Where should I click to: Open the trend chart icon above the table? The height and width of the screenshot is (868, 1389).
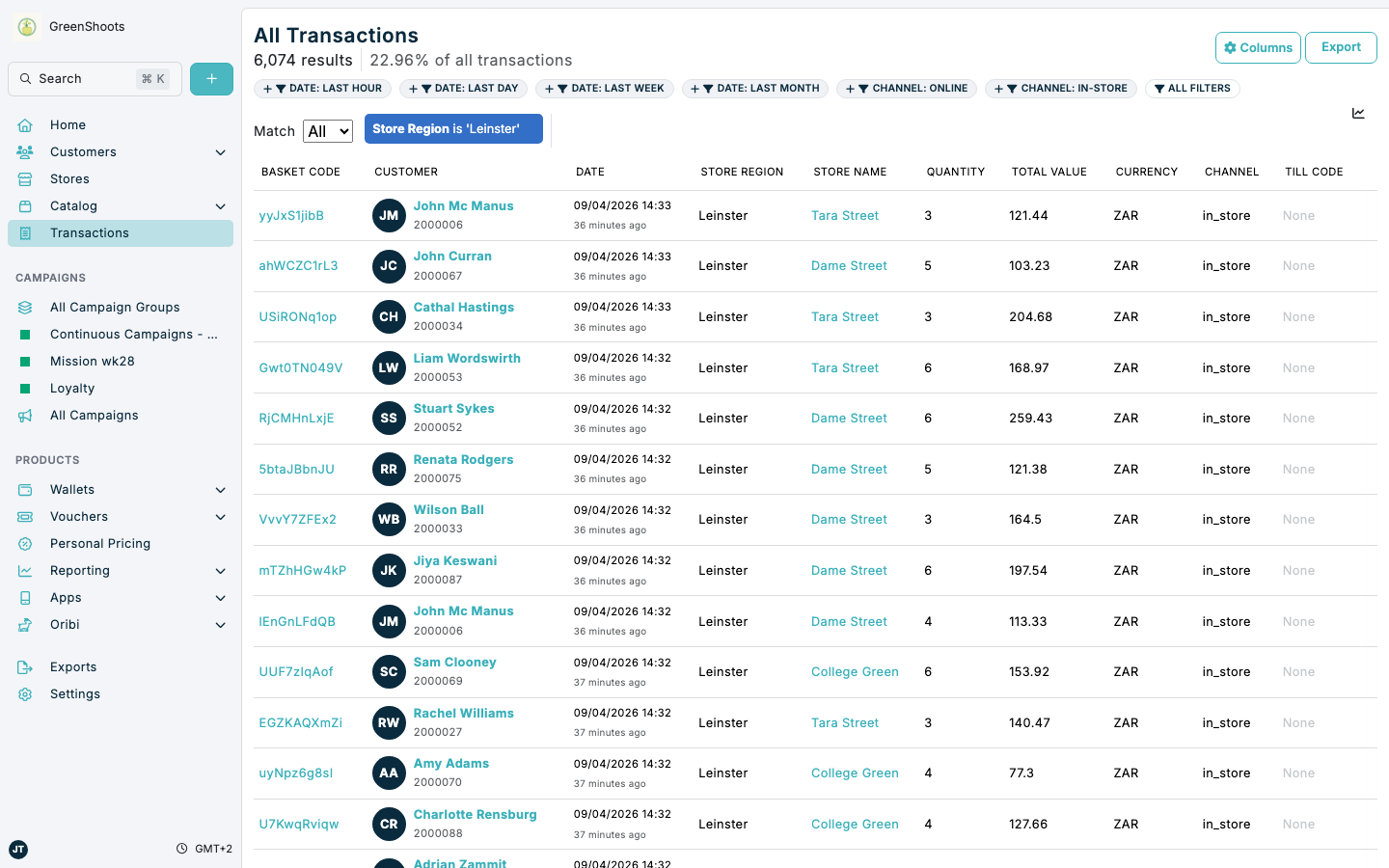[x=1358, y=113]
